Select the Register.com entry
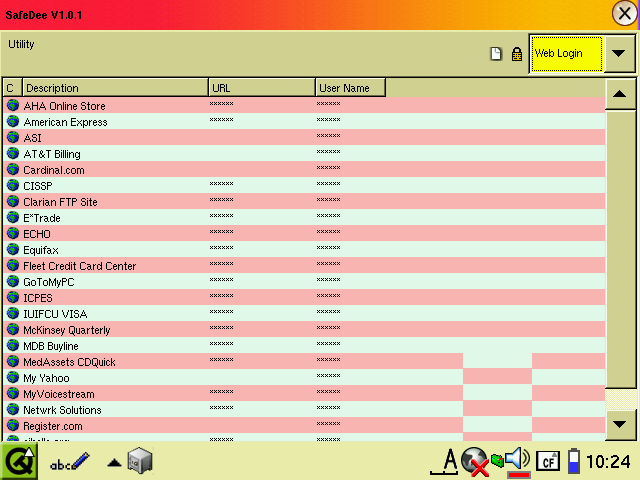Screen dimensions: 640x480 click(x=304, y=425)
